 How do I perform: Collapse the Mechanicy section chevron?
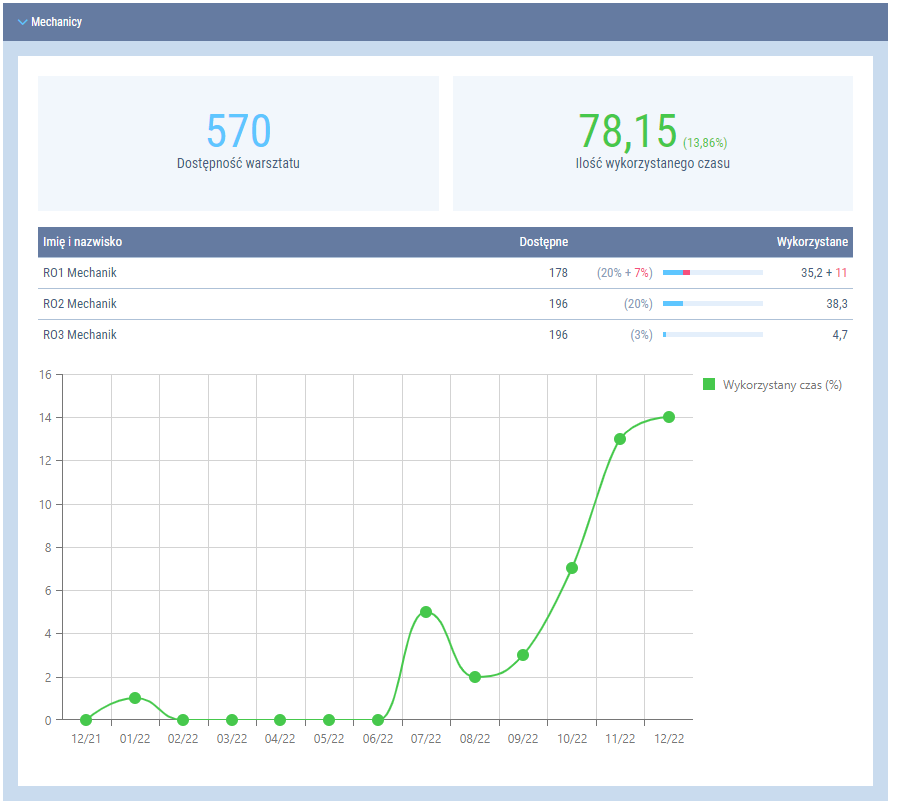tap(22, 22)
